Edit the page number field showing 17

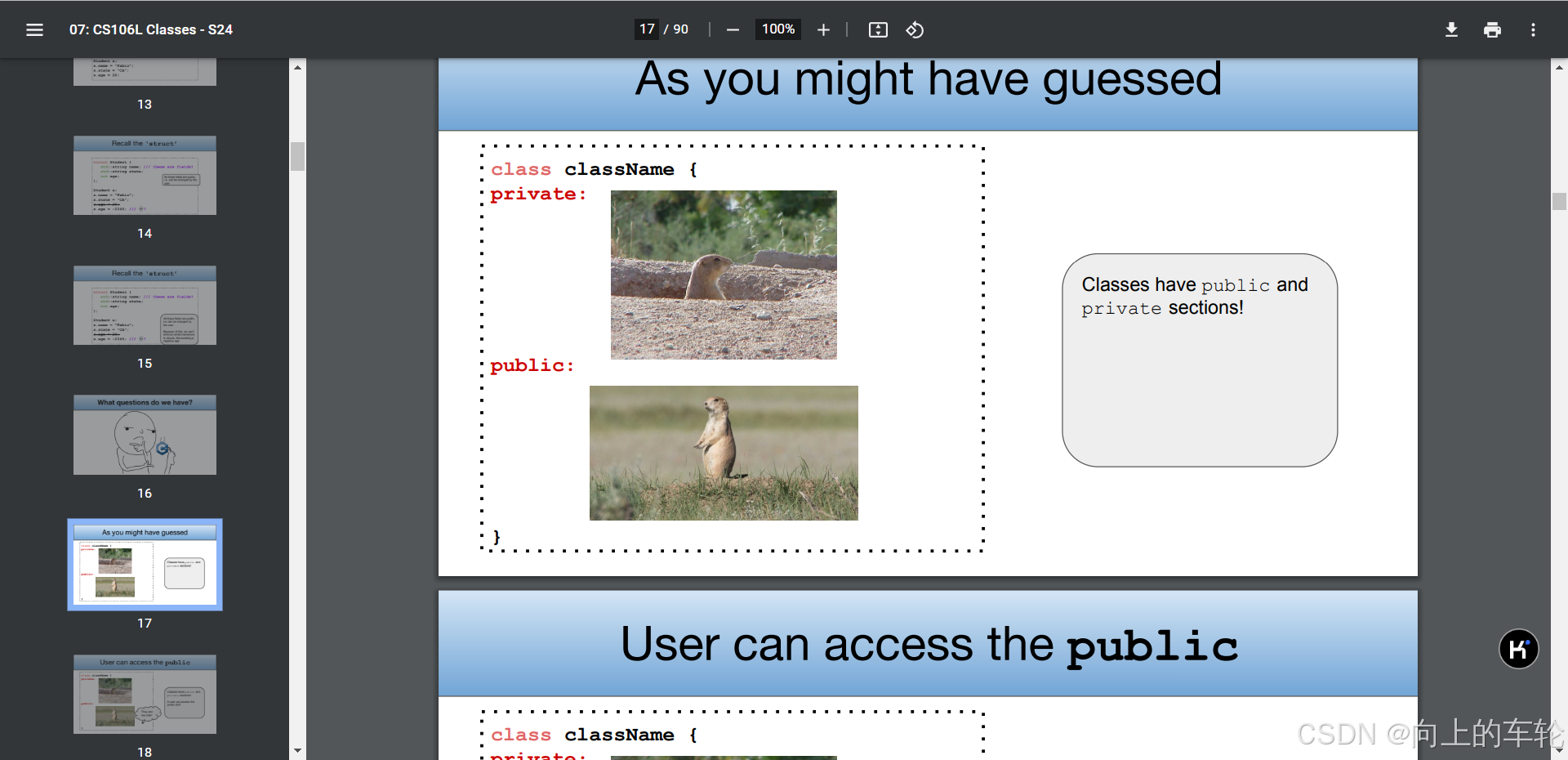[647, 29]
